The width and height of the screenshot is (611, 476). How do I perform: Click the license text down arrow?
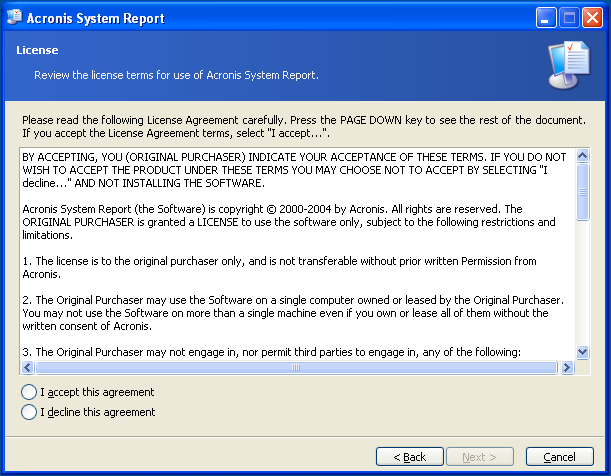pyautogui.click(x=583, y=352)
